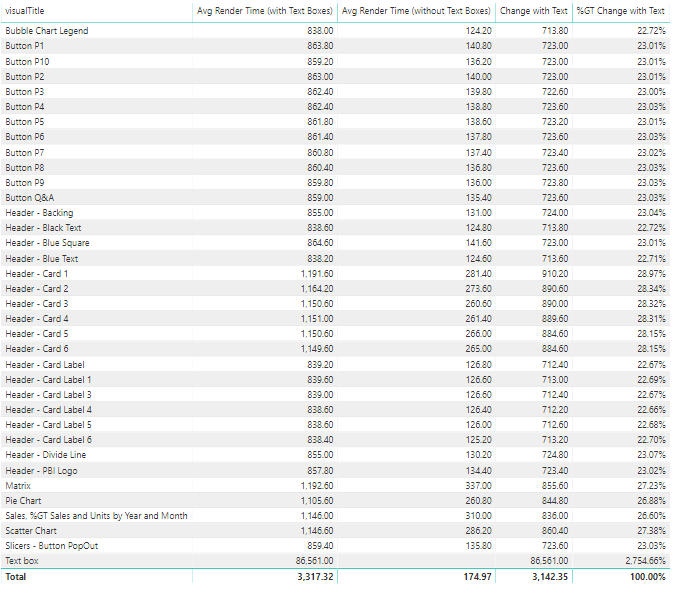Click the Matrix row title
674x591 pixels.
(18, 486)
